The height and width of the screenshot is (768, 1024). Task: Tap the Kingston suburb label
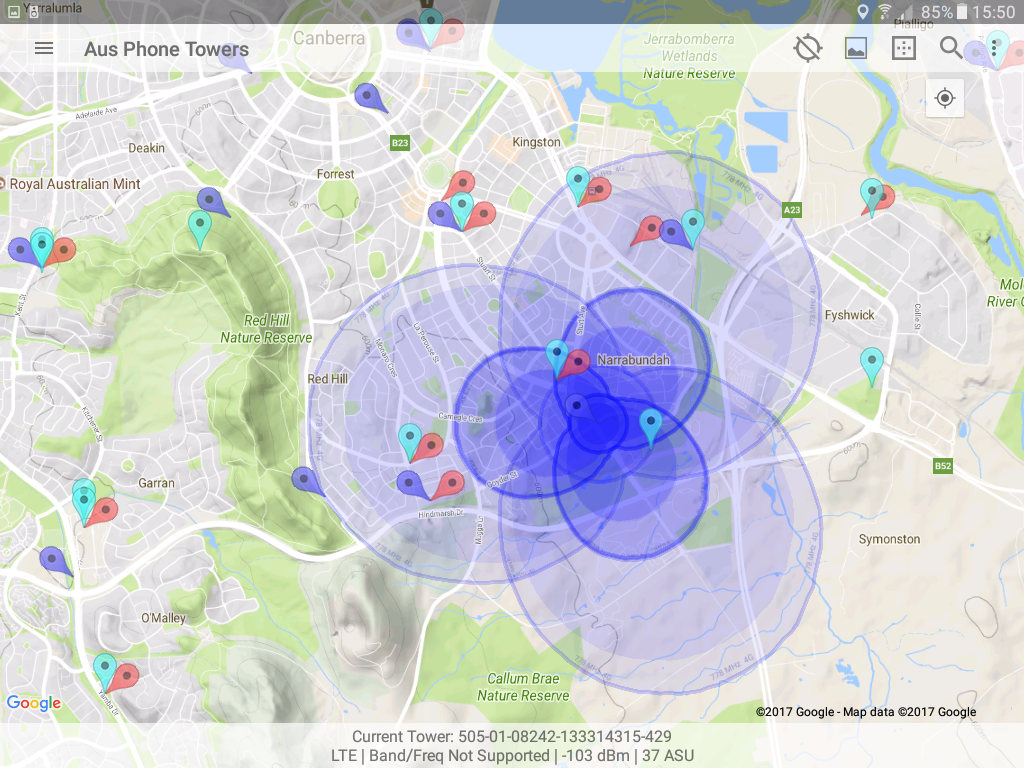click(x=536, y=142)
